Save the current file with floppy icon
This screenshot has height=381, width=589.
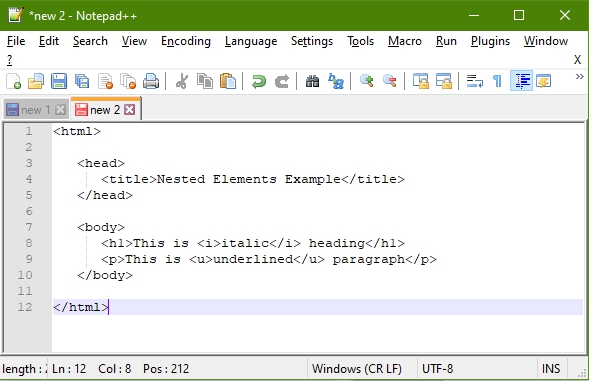tap(59, 81)
